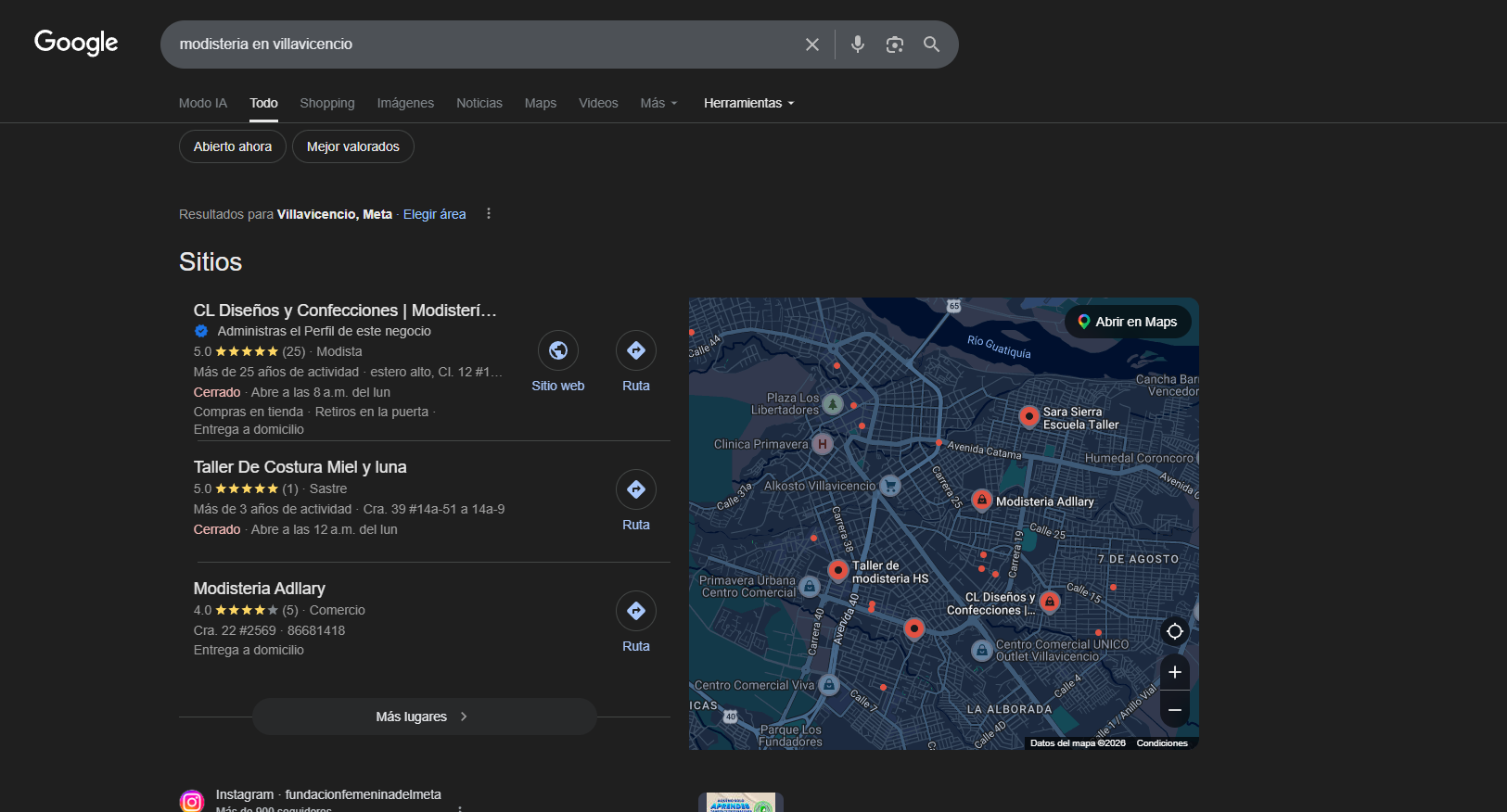Click the magnifying glass search icon
Screen dimensions: 1507x812
coord(932,44)
